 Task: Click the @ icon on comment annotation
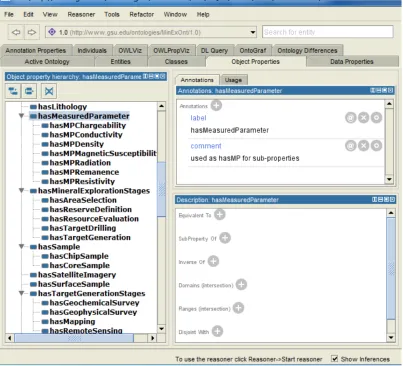(x=351, y=146)
